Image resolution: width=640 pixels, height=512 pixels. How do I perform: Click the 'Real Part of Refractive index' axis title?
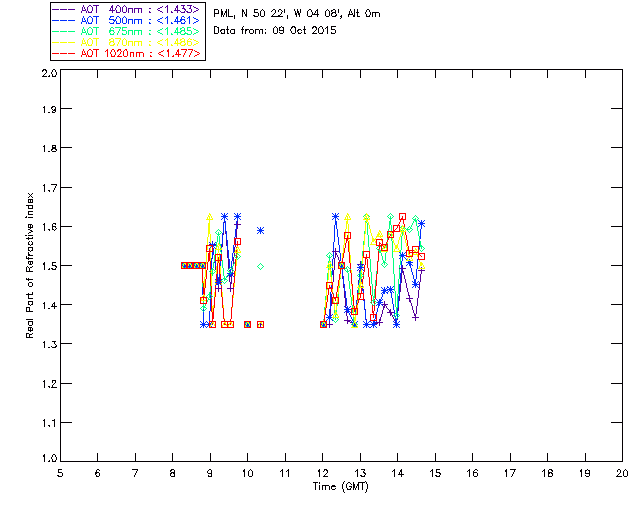29,265
